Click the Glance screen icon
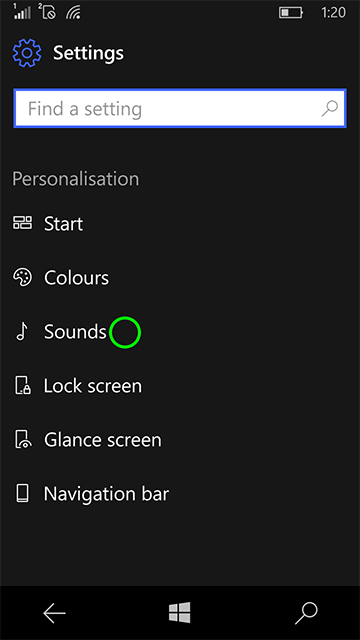The width and height of the screenshot is (360, 640). pyautogui.click(x=23, y=440)
